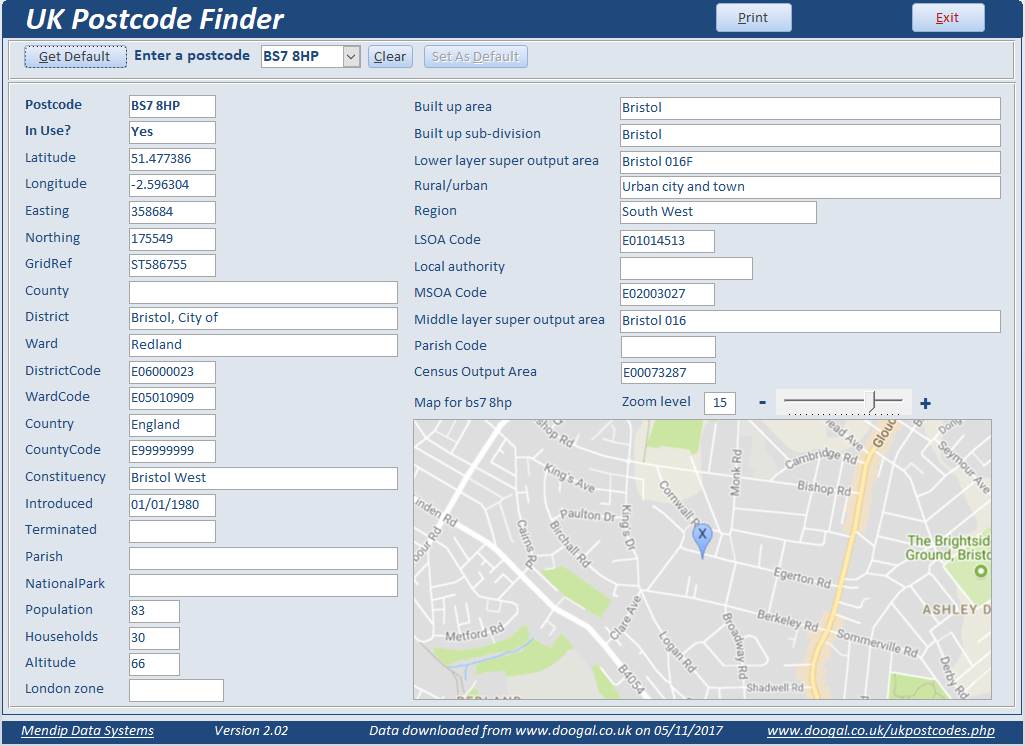1025x746 pixels.
Task: Click the Altitude field showing 66
Action: click(154, 664)
